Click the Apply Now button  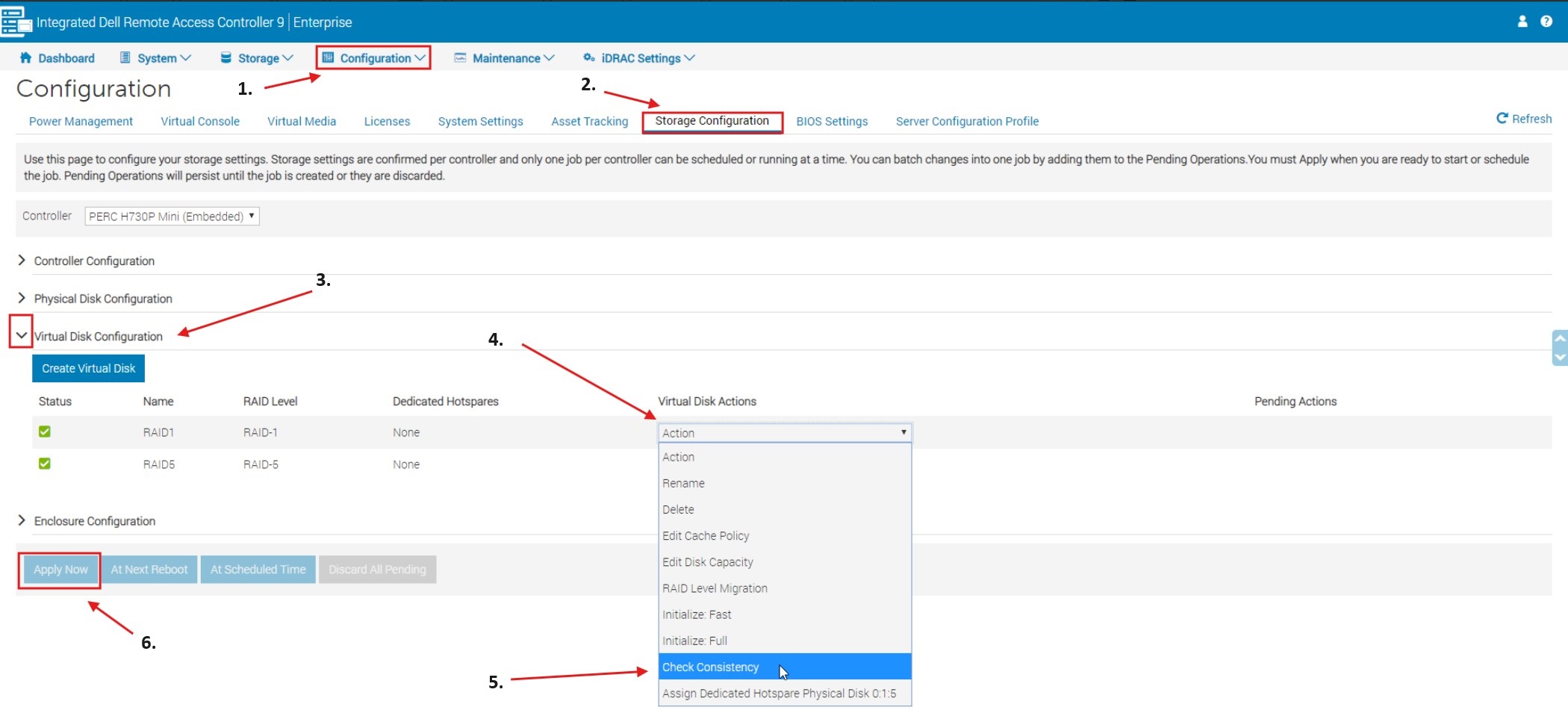coord(60,570)
